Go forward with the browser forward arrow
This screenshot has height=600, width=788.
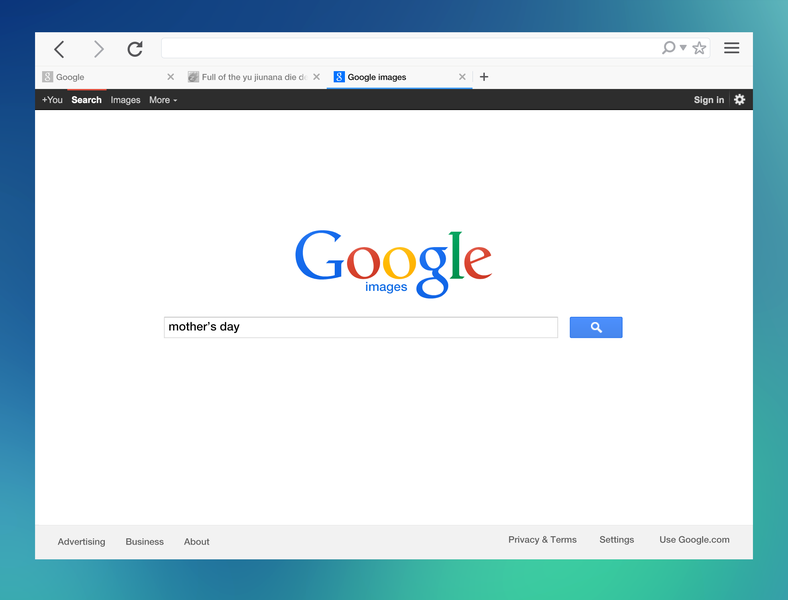(x=98, y=49)
